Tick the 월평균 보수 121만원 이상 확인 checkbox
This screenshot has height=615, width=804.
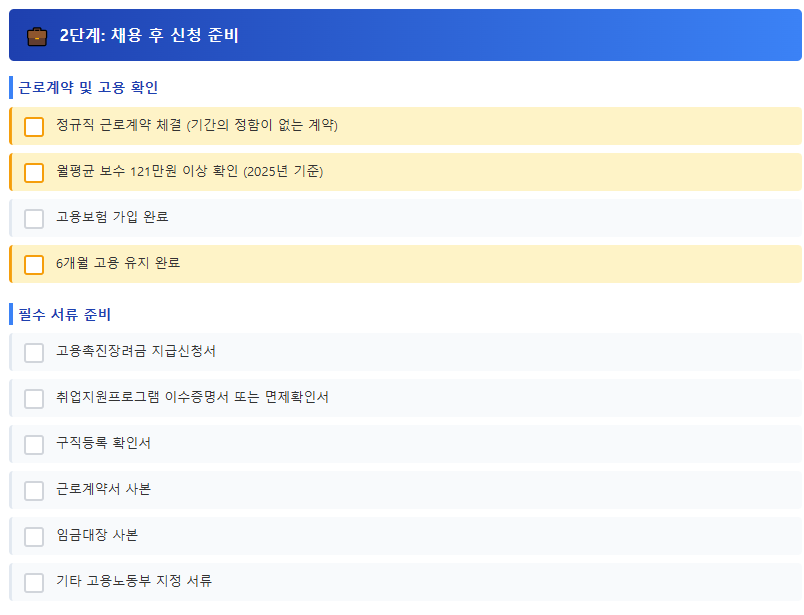click(x=34, y=173)
